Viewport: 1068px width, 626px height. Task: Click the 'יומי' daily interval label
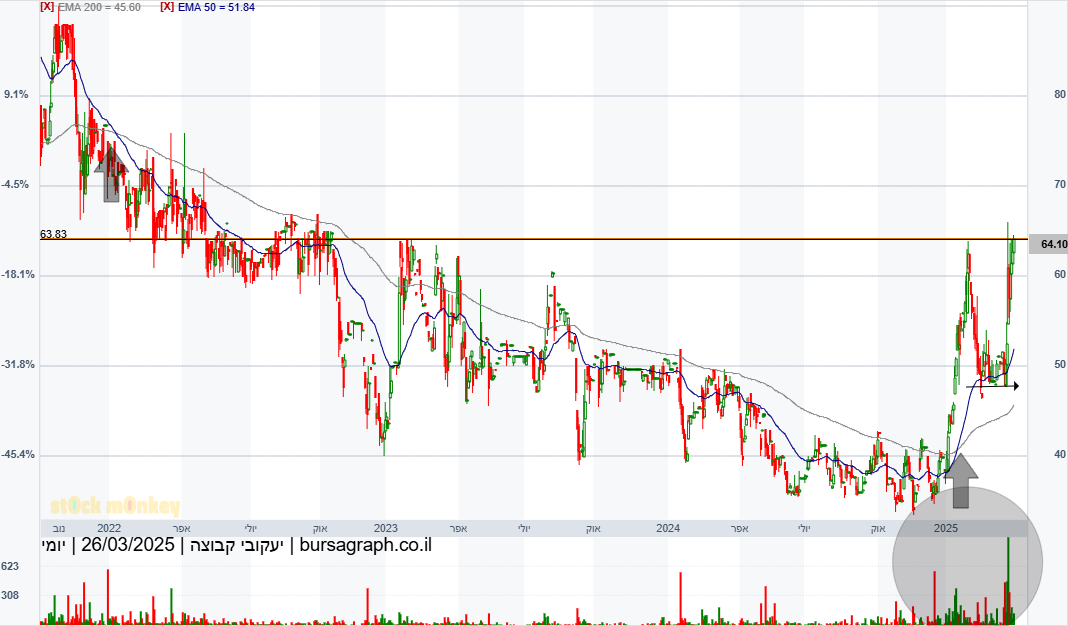[x=53, y=546]
